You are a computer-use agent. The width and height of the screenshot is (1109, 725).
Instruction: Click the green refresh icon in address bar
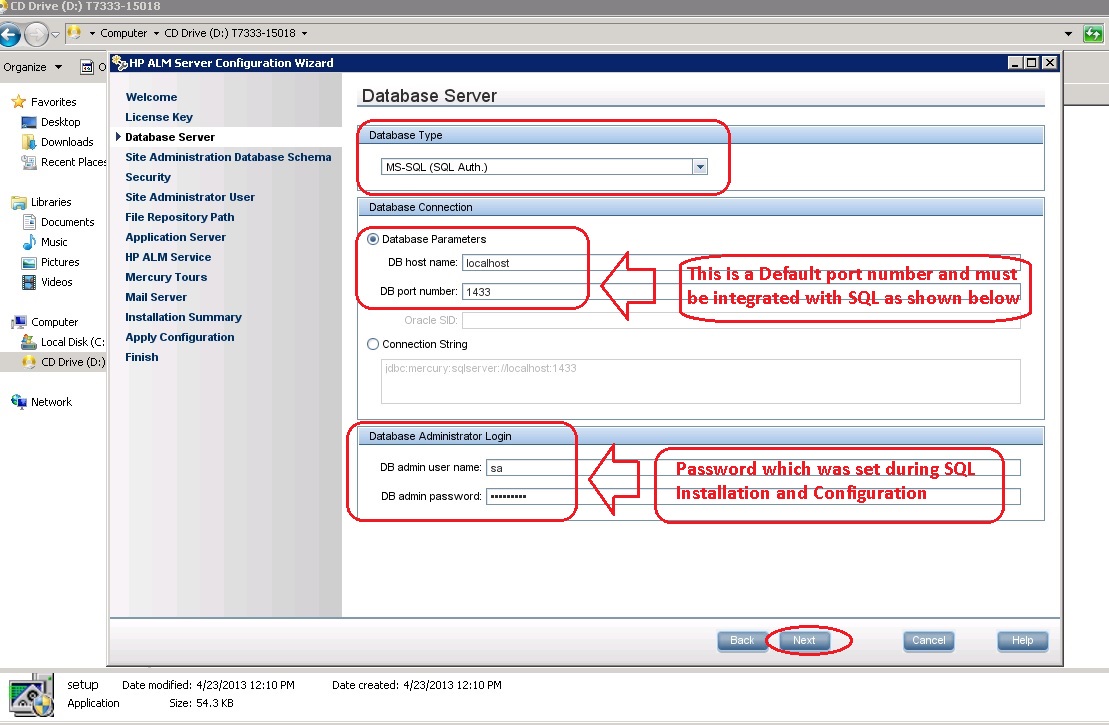click(x=1093, y=33)
